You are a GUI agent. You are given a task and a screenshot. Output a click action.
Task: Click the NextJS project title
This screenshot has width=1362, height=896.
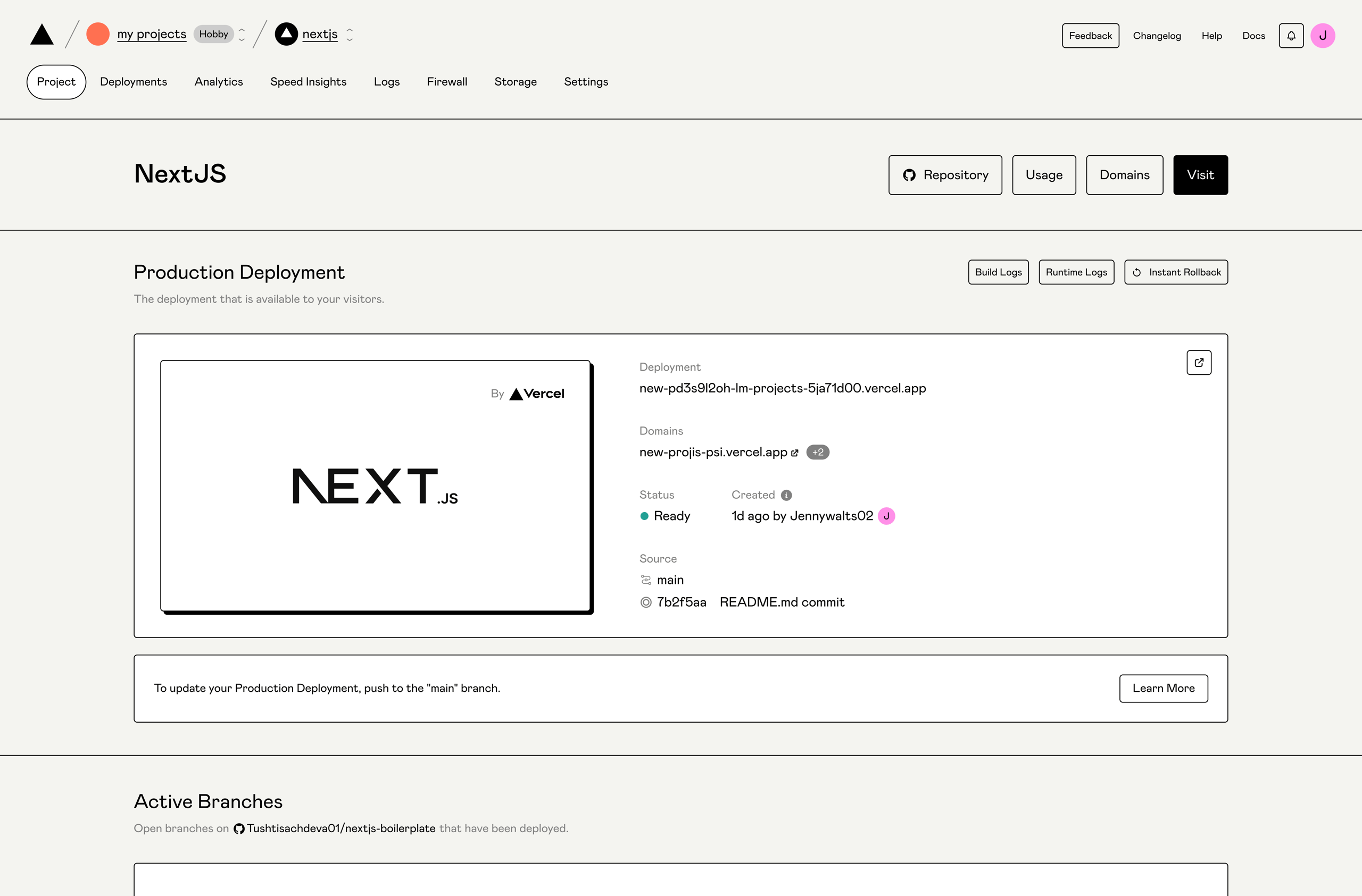point(180,174)
